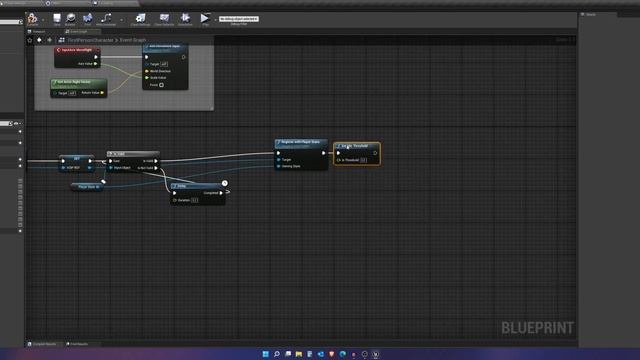Open Class Defaults from the toolbar

pyautogui.click(x=164, y=19)
